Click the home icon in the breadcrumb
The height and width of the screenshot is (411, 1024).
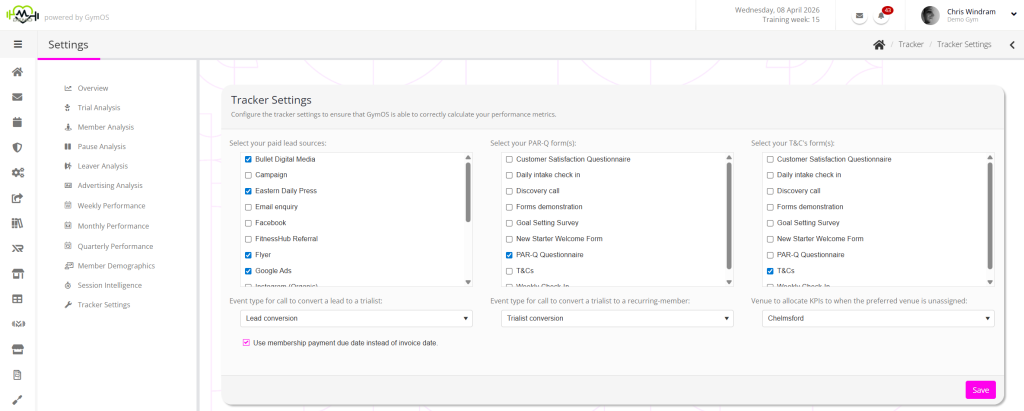(x=879, y=45)
